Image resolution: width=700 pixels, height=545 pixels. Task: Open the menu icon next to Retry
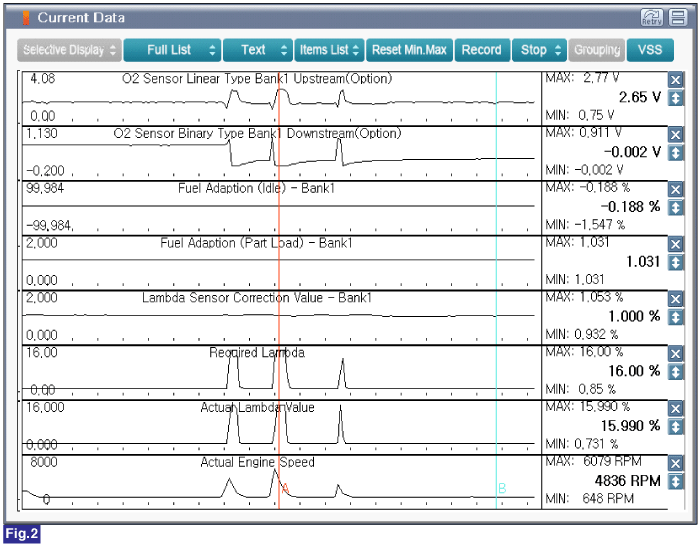678,18
